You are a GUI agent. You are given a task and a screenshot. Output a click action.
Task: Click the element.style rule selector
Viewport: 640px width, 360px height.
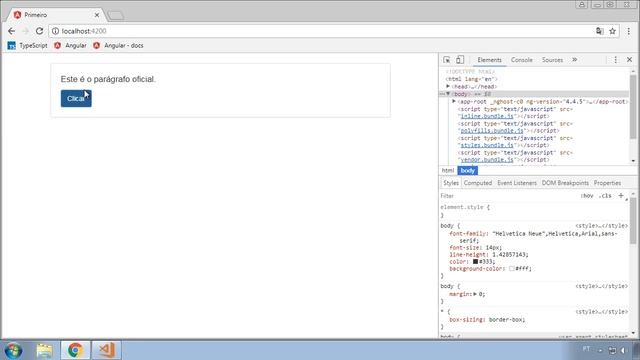tap(462, 207)
